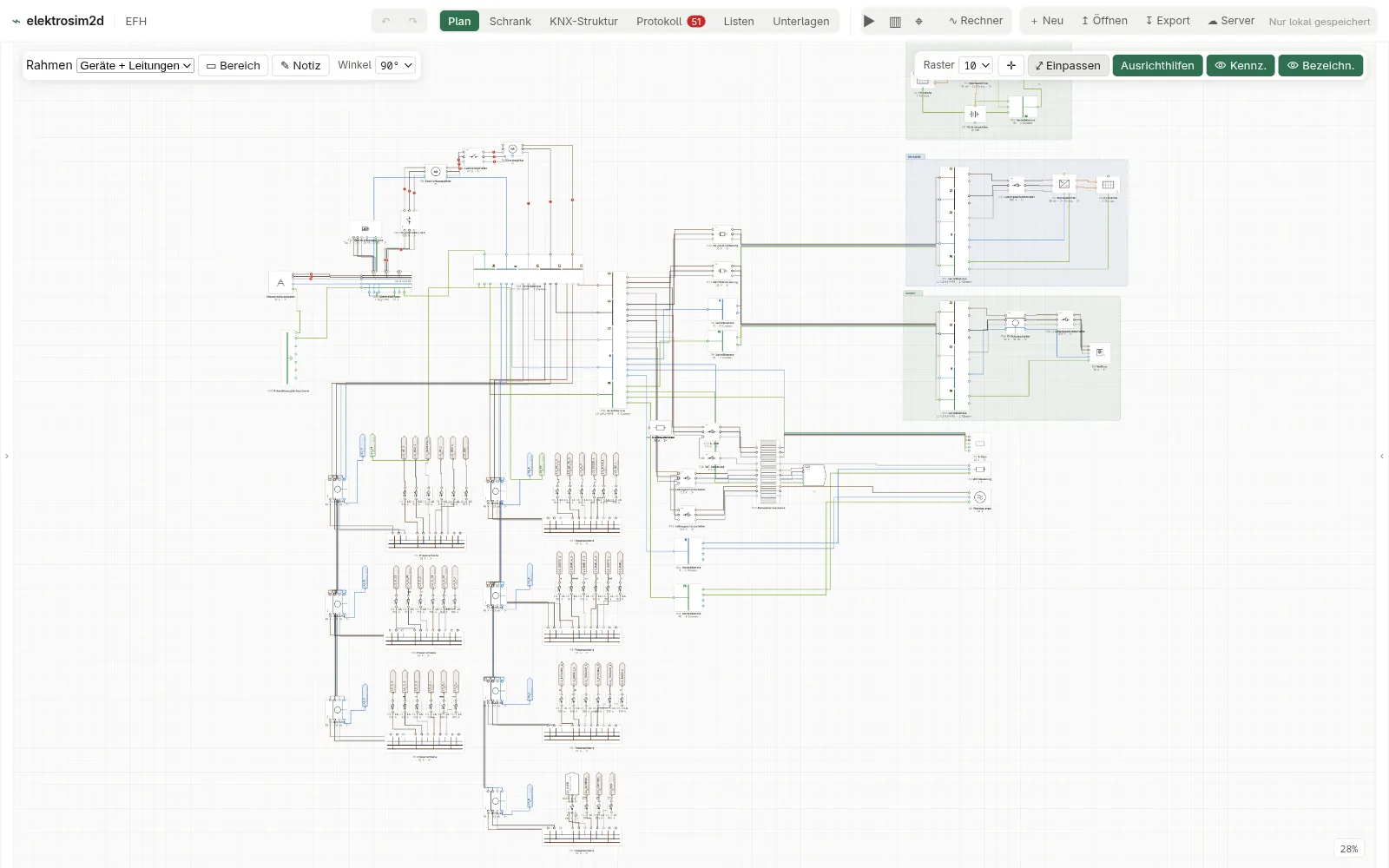Click the crosshair target icon in top toolbar
The height and width of the screenshot is (868, 1389).
coord(919,21)
